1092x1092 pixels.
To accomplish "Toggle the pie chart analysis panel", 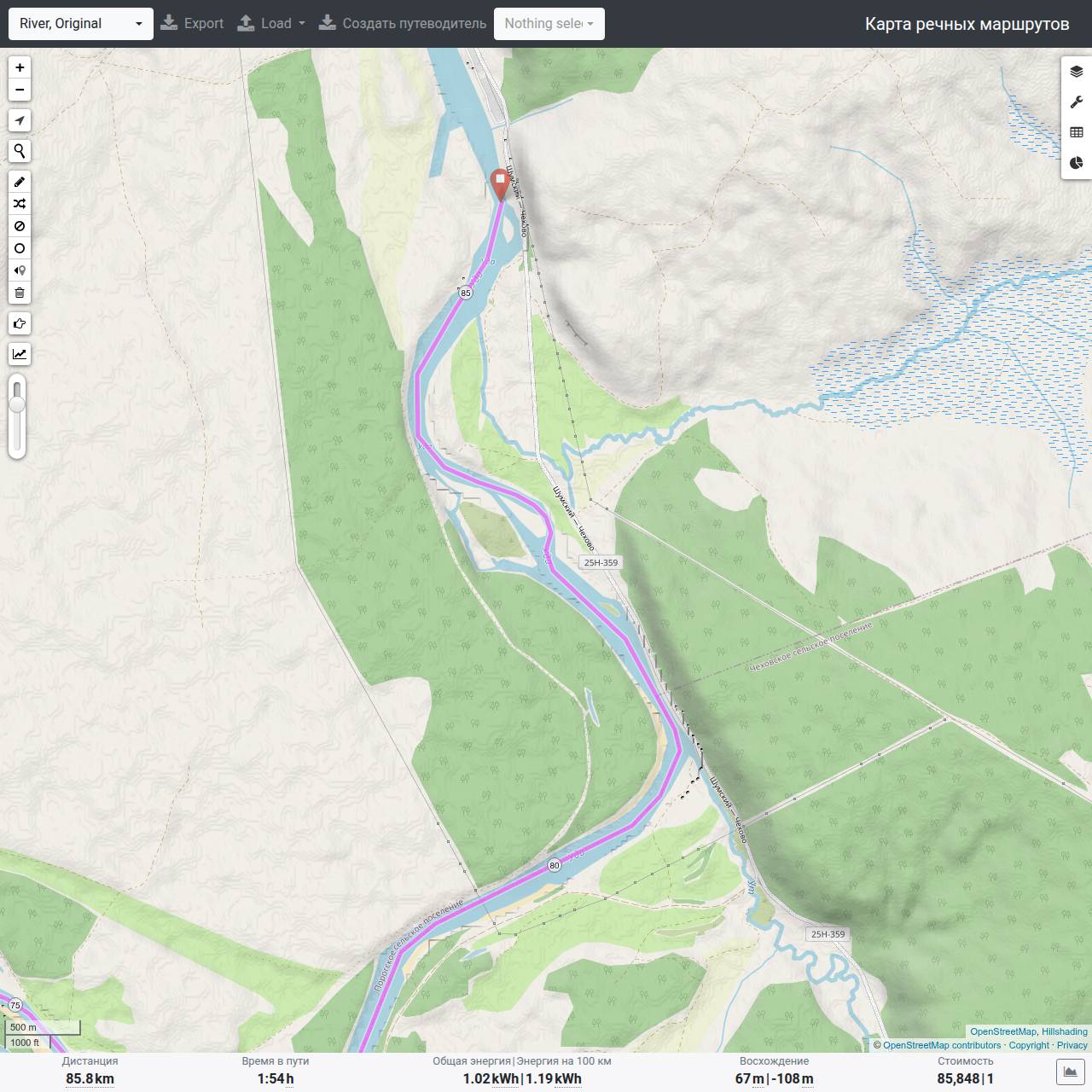I will pos(1077,163).
